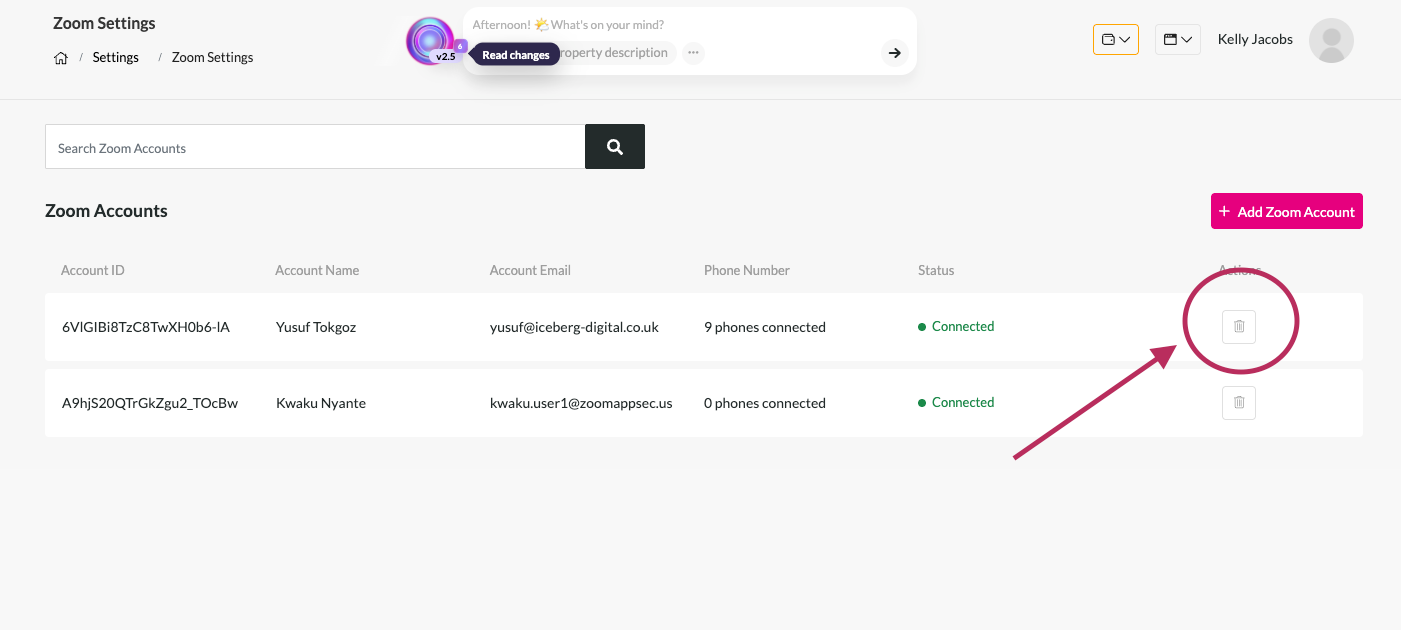This screenshot has height=630, width=1401.
Task: Open the AI assistant orb icon
Action: 430,41
